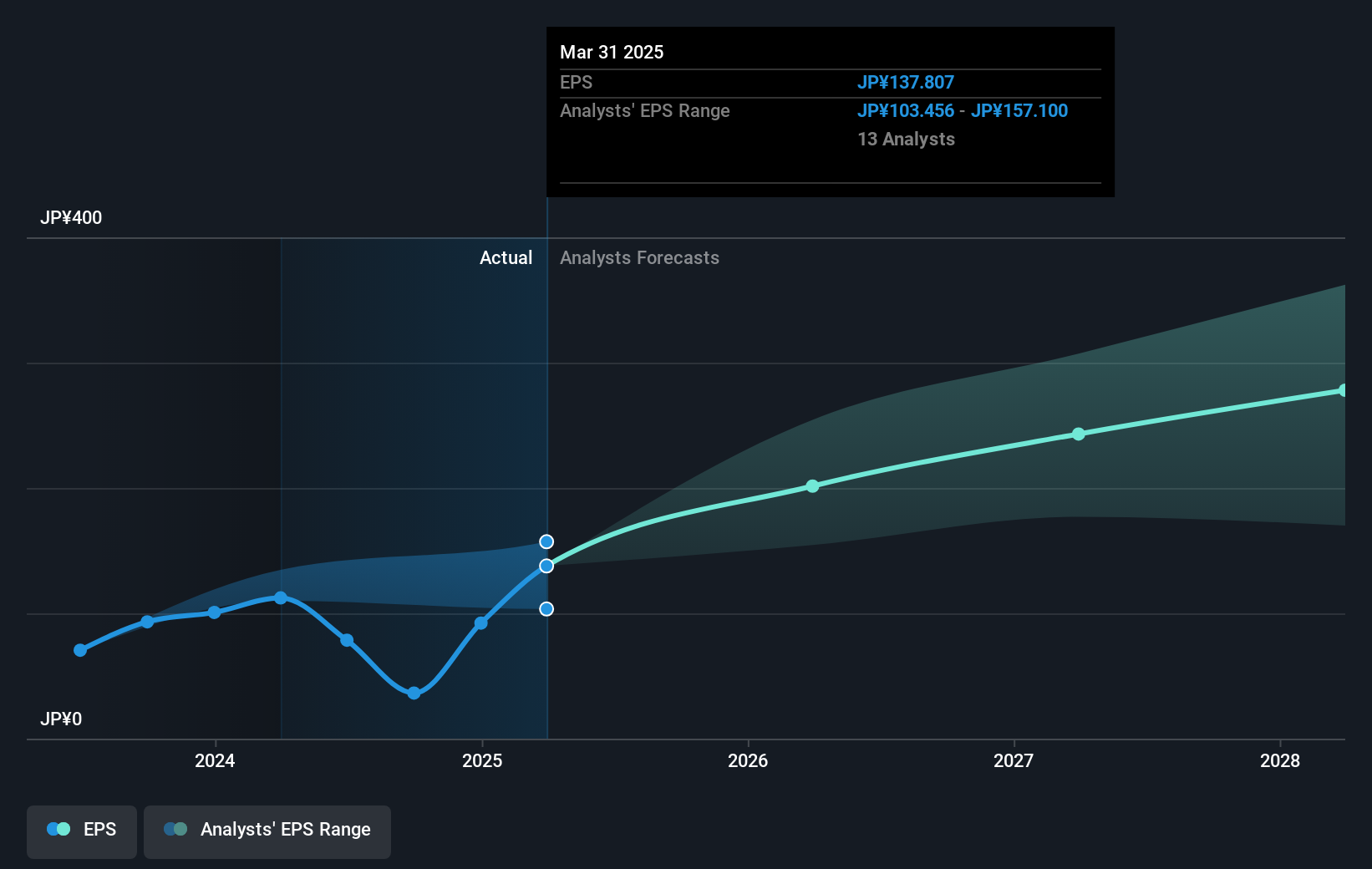
Task: Click the JP¥0 y-axis label
Action: click(61, 719)
